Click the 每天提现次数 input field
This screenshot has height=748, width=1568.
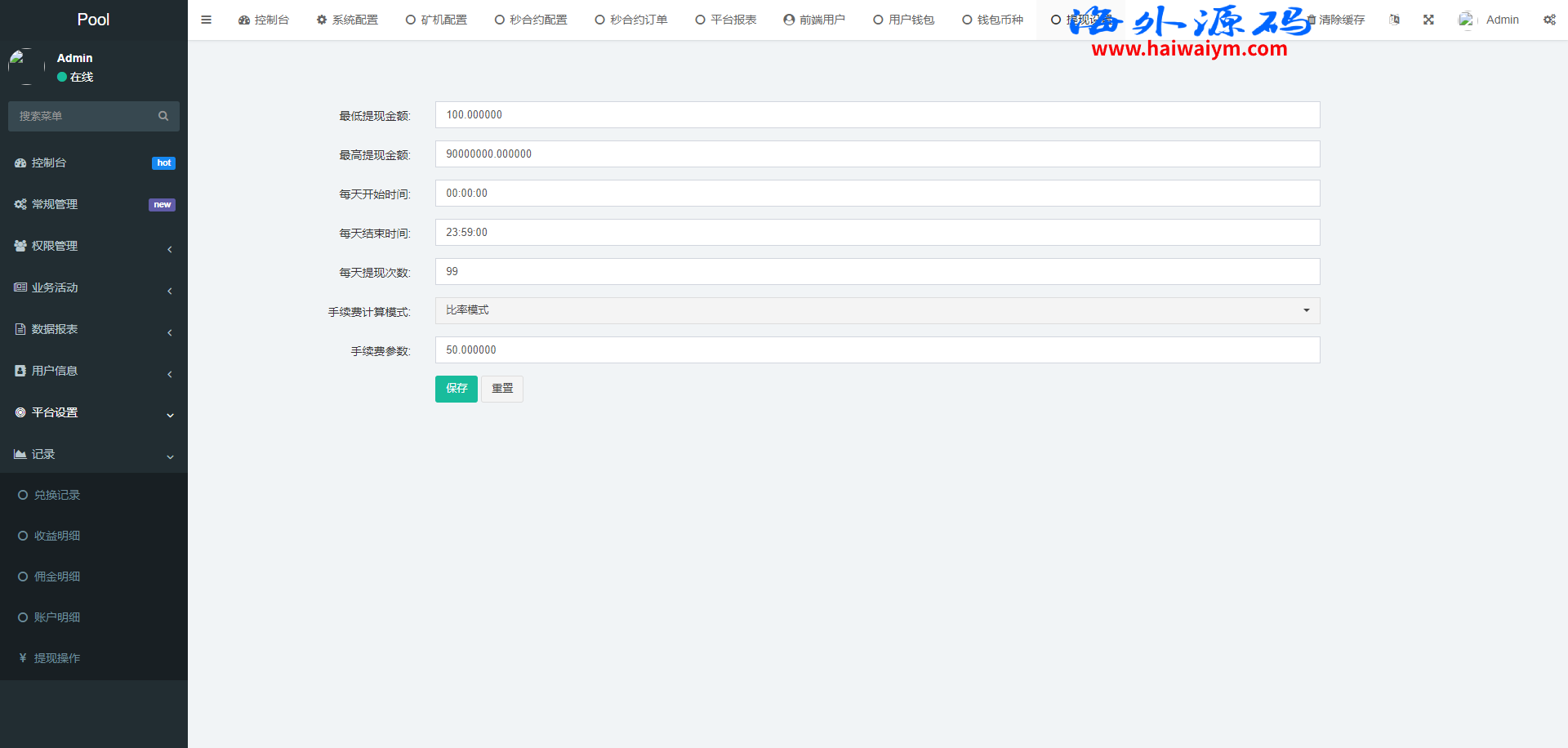coord(877,272)
